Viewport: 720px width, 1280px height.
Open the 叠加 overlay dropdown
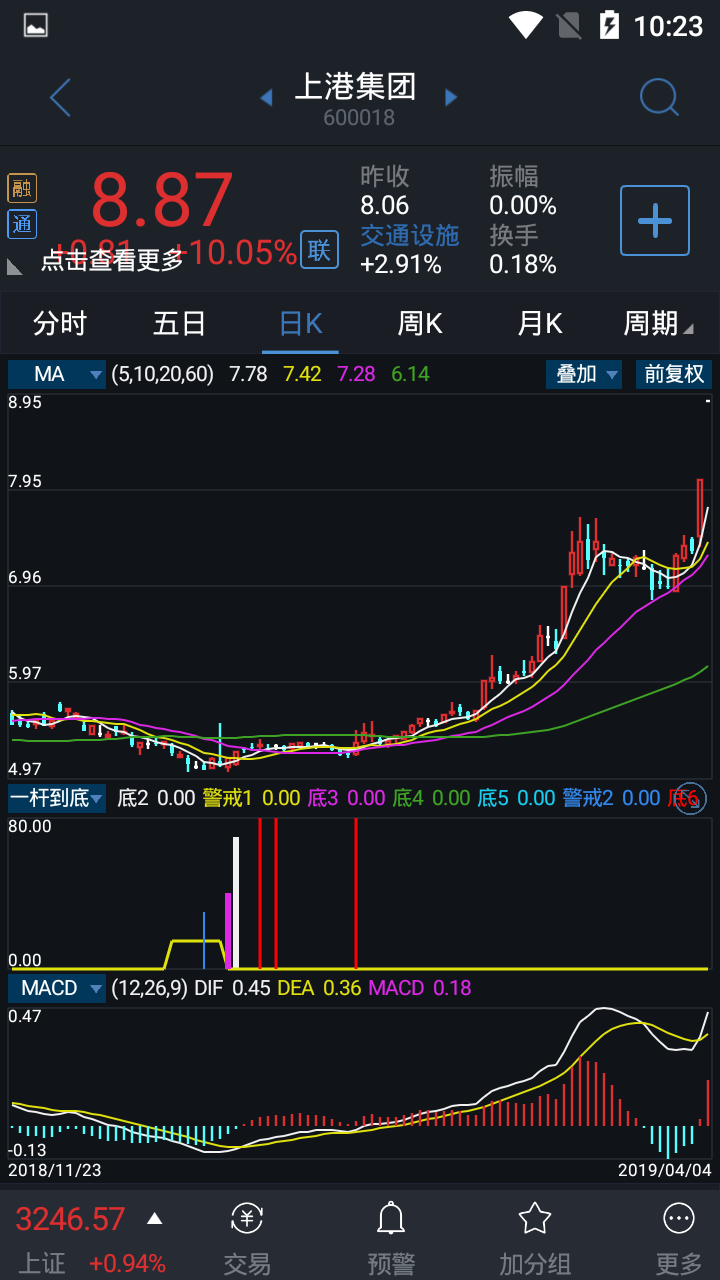click(585, 374)
